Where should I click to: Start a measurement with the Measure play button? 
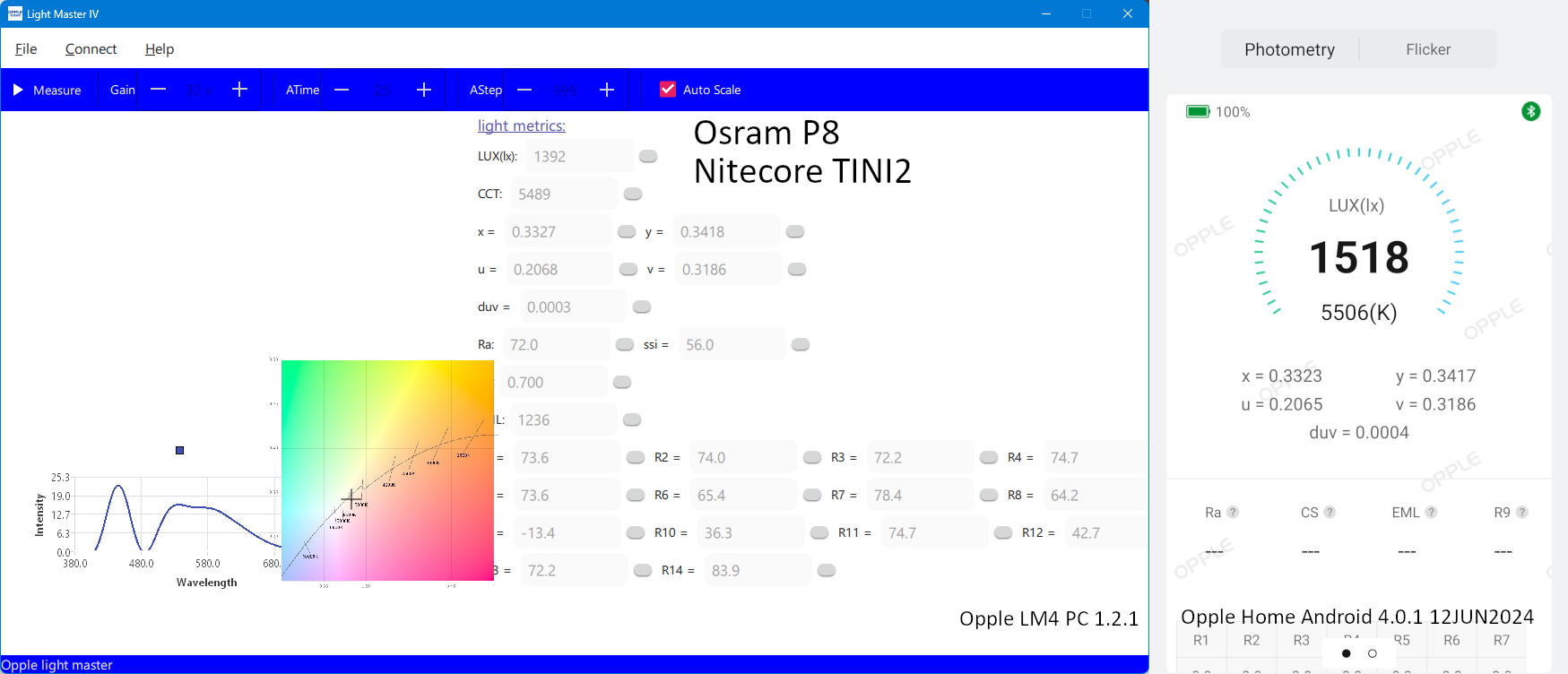18,90
